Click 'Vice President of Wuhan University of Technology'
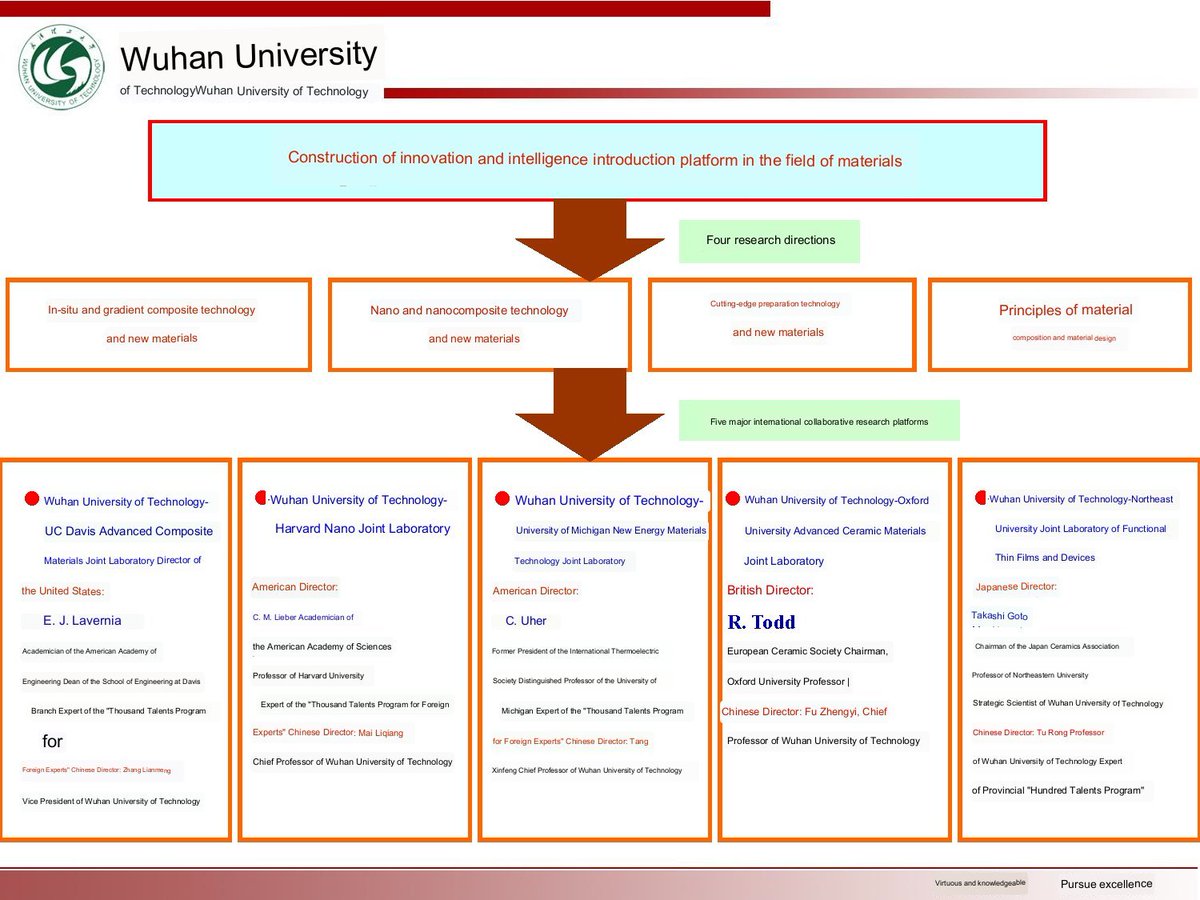Viewport: 1200px width, 900px height. 111,801
